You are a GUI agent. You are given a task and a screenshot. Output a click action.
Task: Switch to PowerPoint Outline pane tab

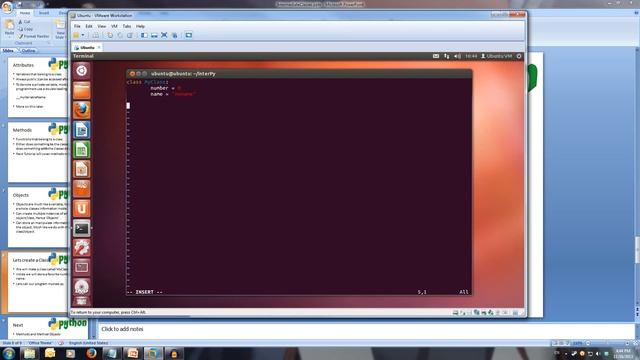coord(28,51)
